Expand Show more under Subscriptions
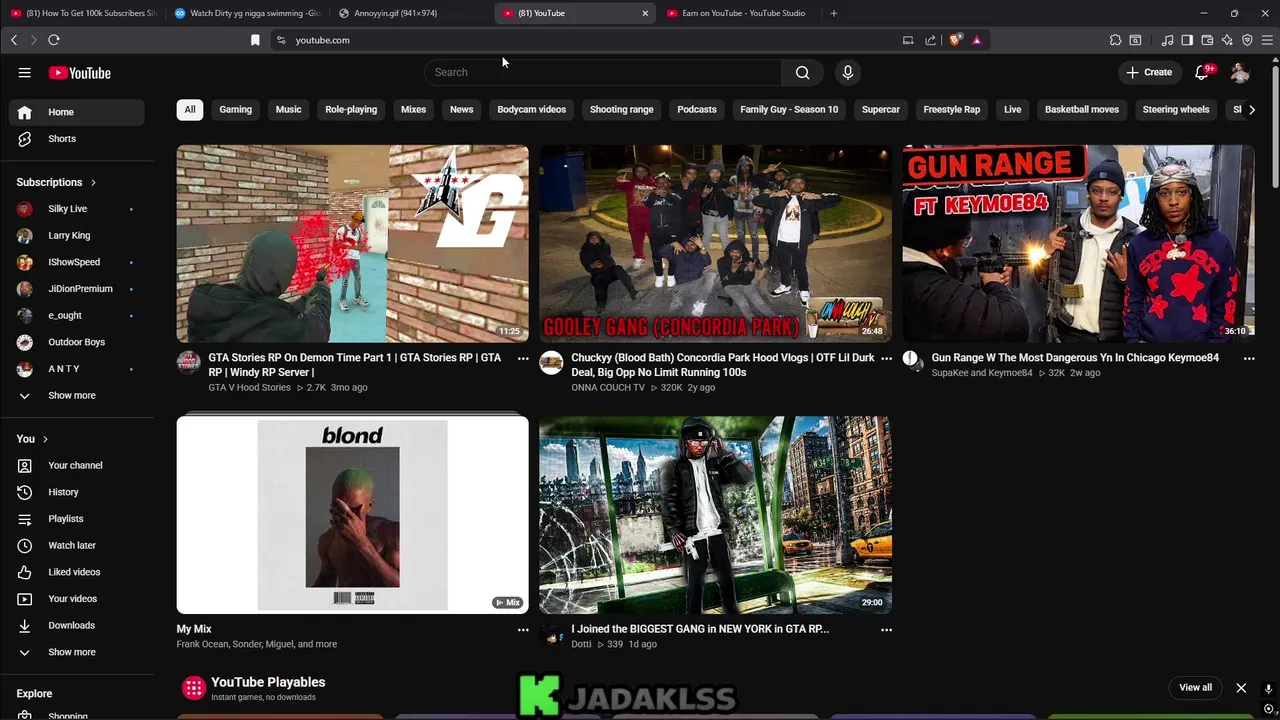Image resolution: width=1280 pixels, height=720 pixels. [77, 395]
